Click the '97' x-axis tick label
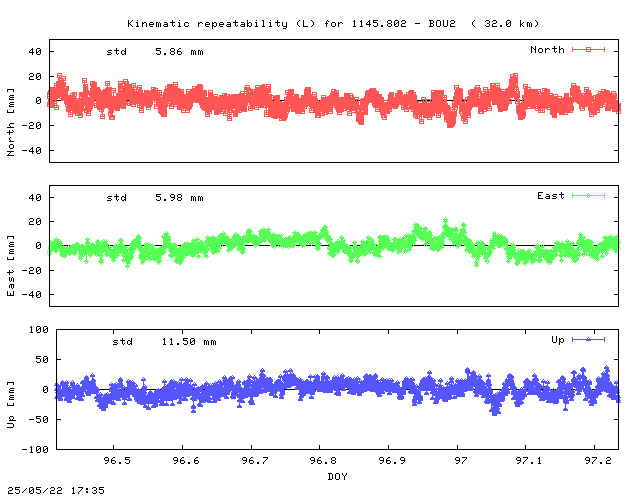This screenshot has height=496, width=640. 461,460
